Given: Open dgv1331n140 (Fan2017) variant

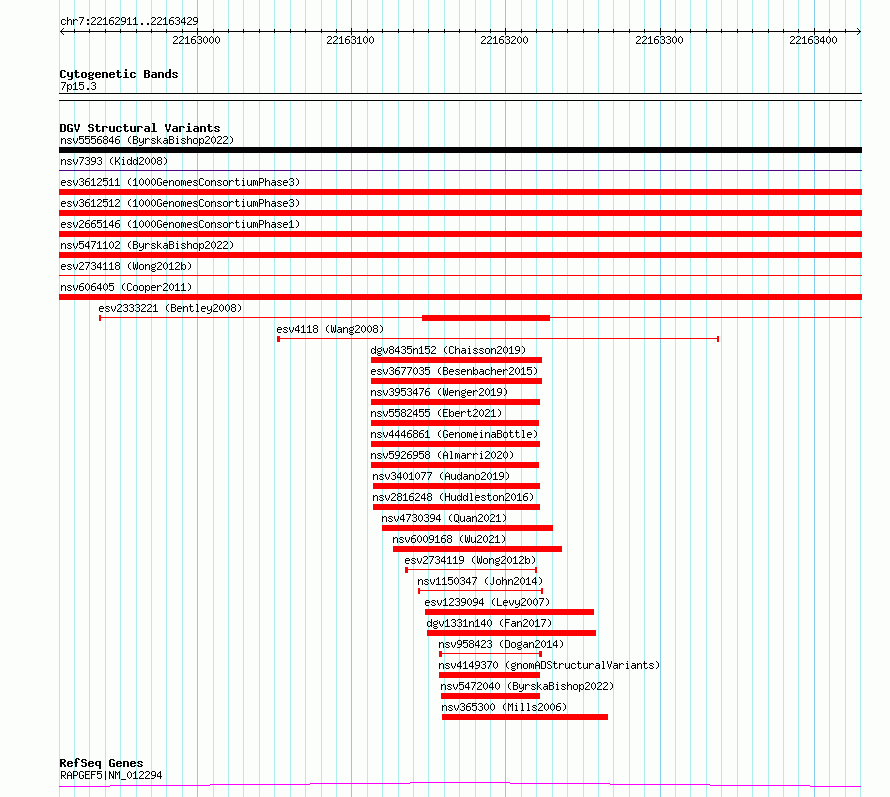Looking at the screenshot, I should tap(489, 623).
